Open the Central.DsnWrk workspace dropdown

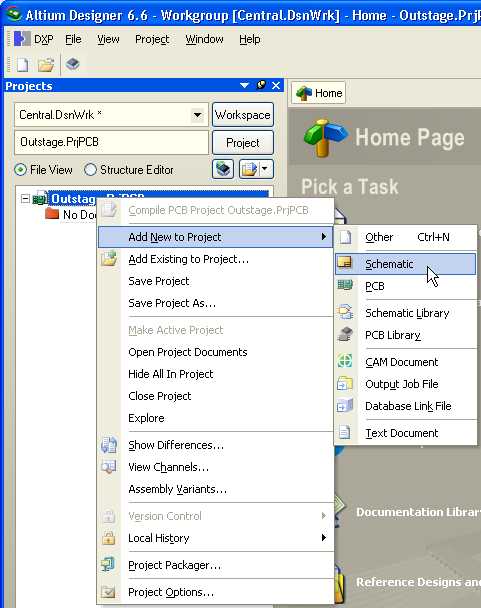pos(197,115)
